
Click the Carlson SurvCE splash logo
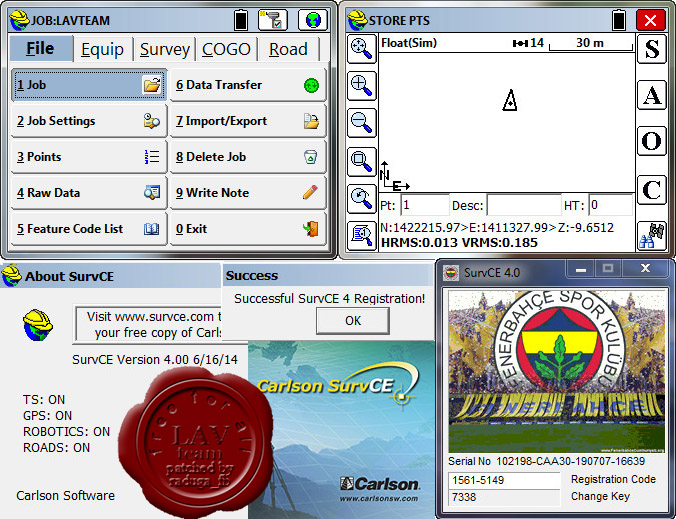(337, 384)
